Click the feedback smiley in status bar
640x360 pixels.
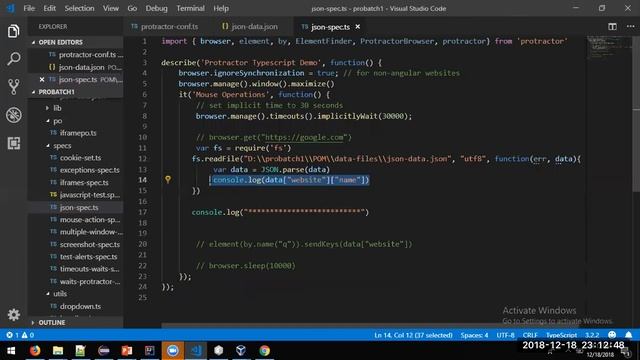coord(612,335)
